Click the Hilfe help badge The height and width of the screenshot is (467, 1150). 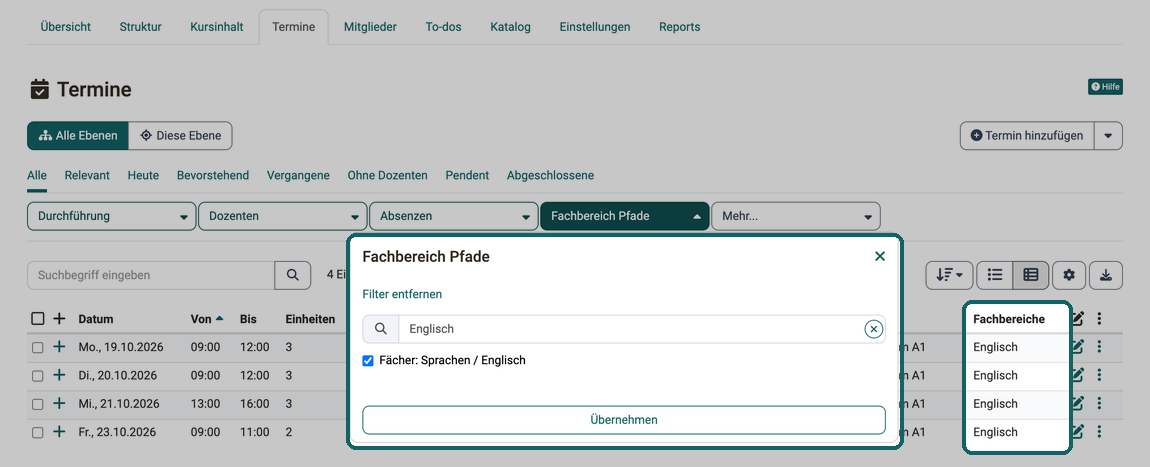[x=1105, y=87]
